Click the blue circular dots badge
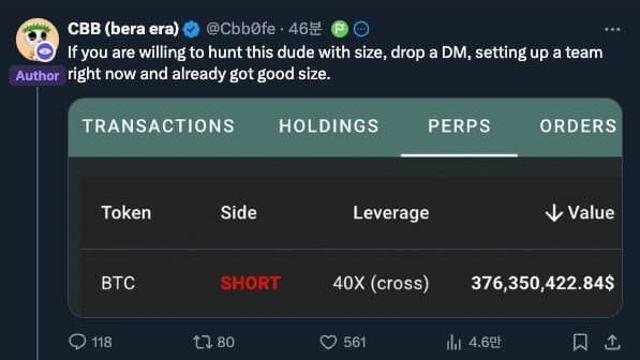 click(361, 29)
